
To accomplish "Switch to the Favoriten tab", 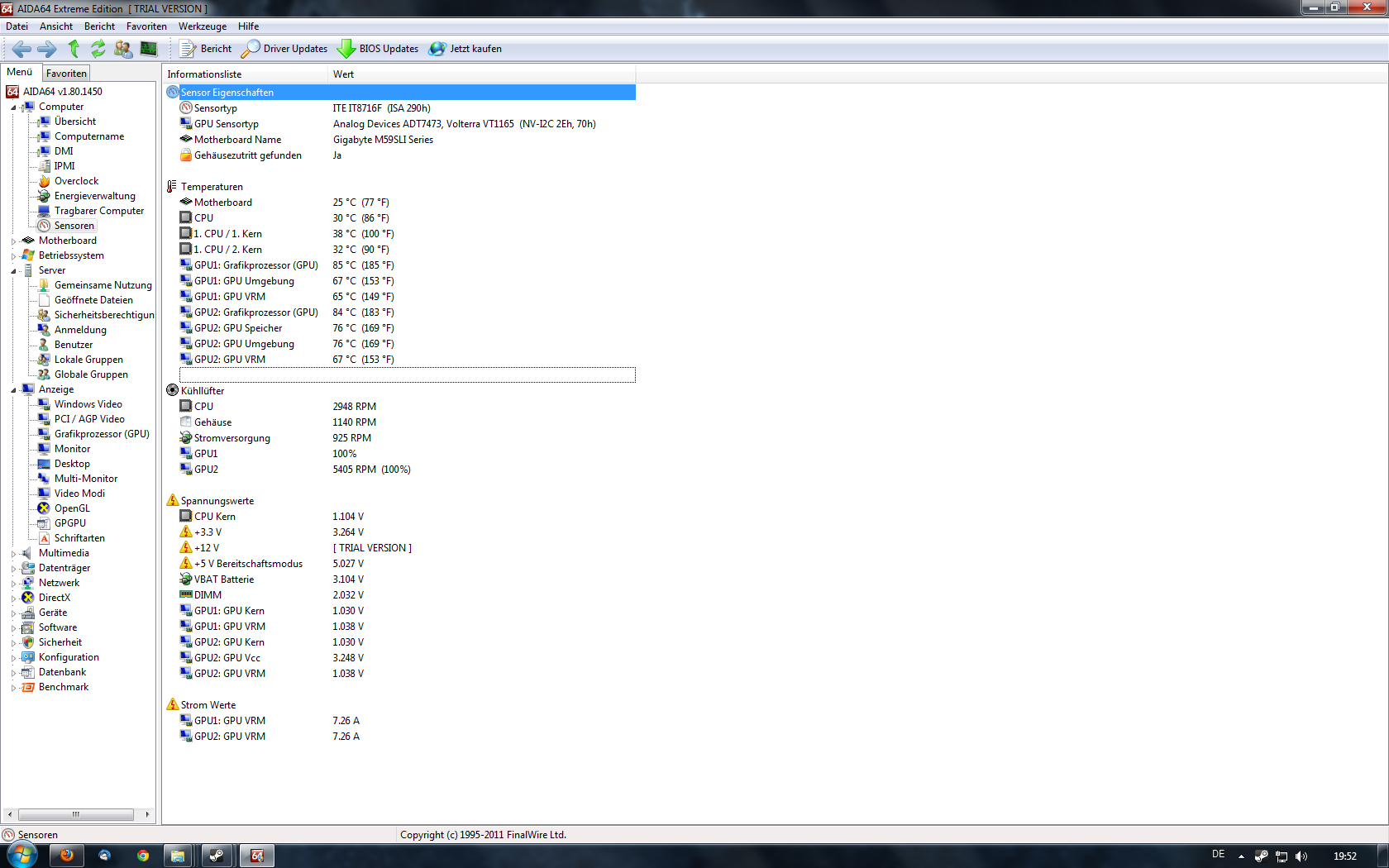I will (x=66, y=74).
